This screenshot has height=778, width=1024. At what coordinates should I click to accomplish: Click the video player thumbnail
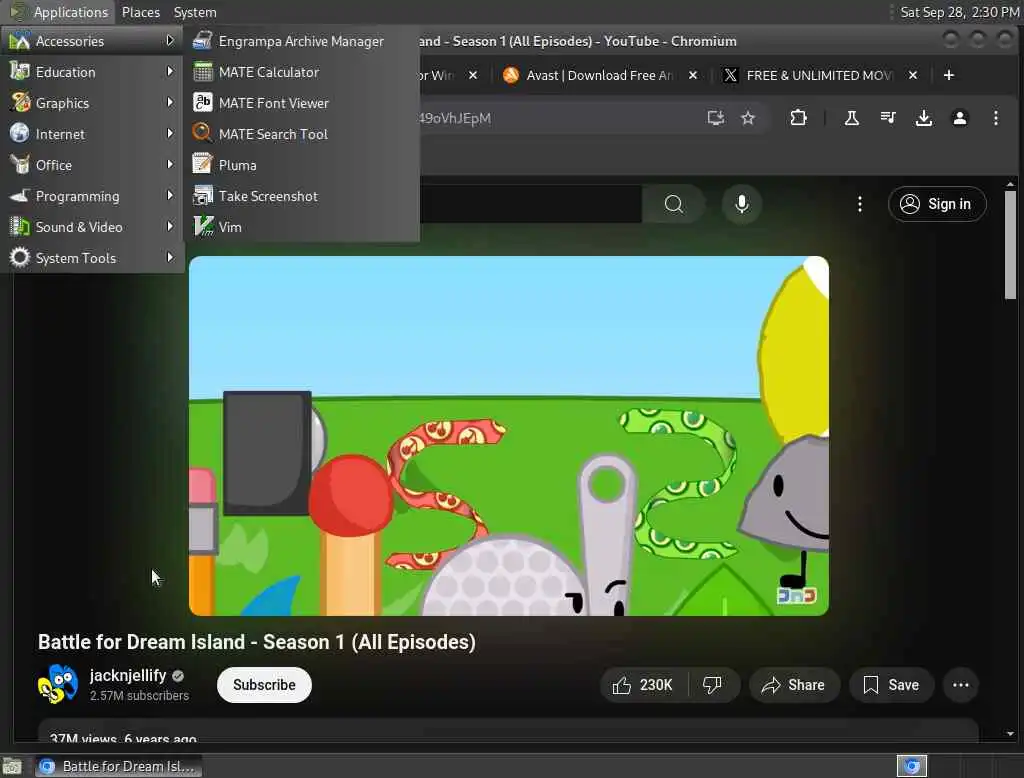coord(509,436)
